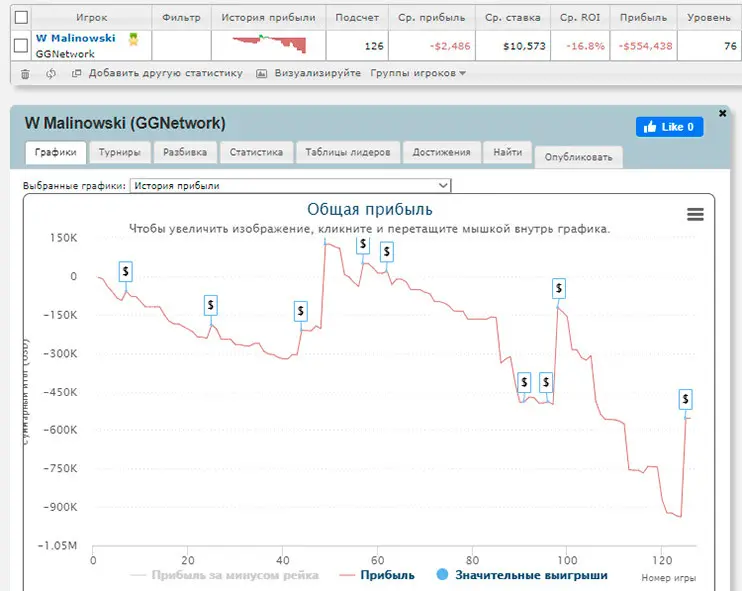The height and width of the screenshot is (591, 742).
Task: Click Добавить другую статистику
Action: [165, 73]
